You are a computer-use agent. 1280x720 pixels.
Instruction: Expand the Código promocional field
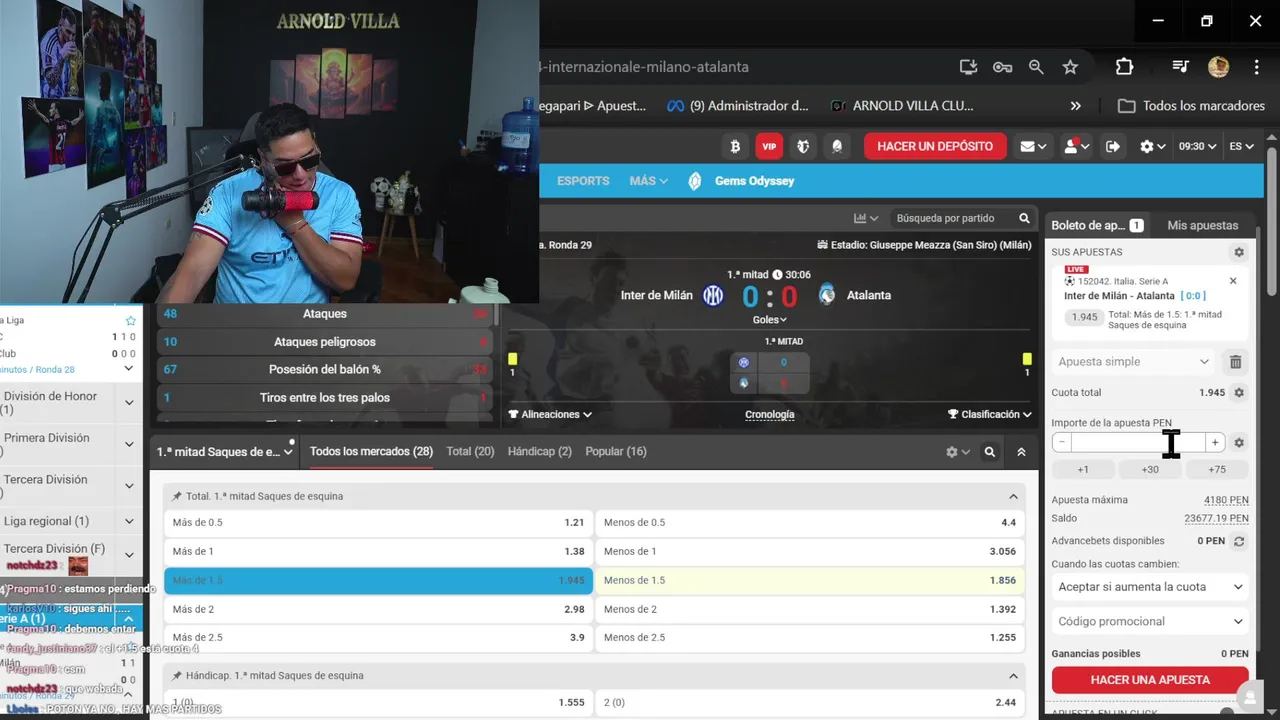(1150, 621)
